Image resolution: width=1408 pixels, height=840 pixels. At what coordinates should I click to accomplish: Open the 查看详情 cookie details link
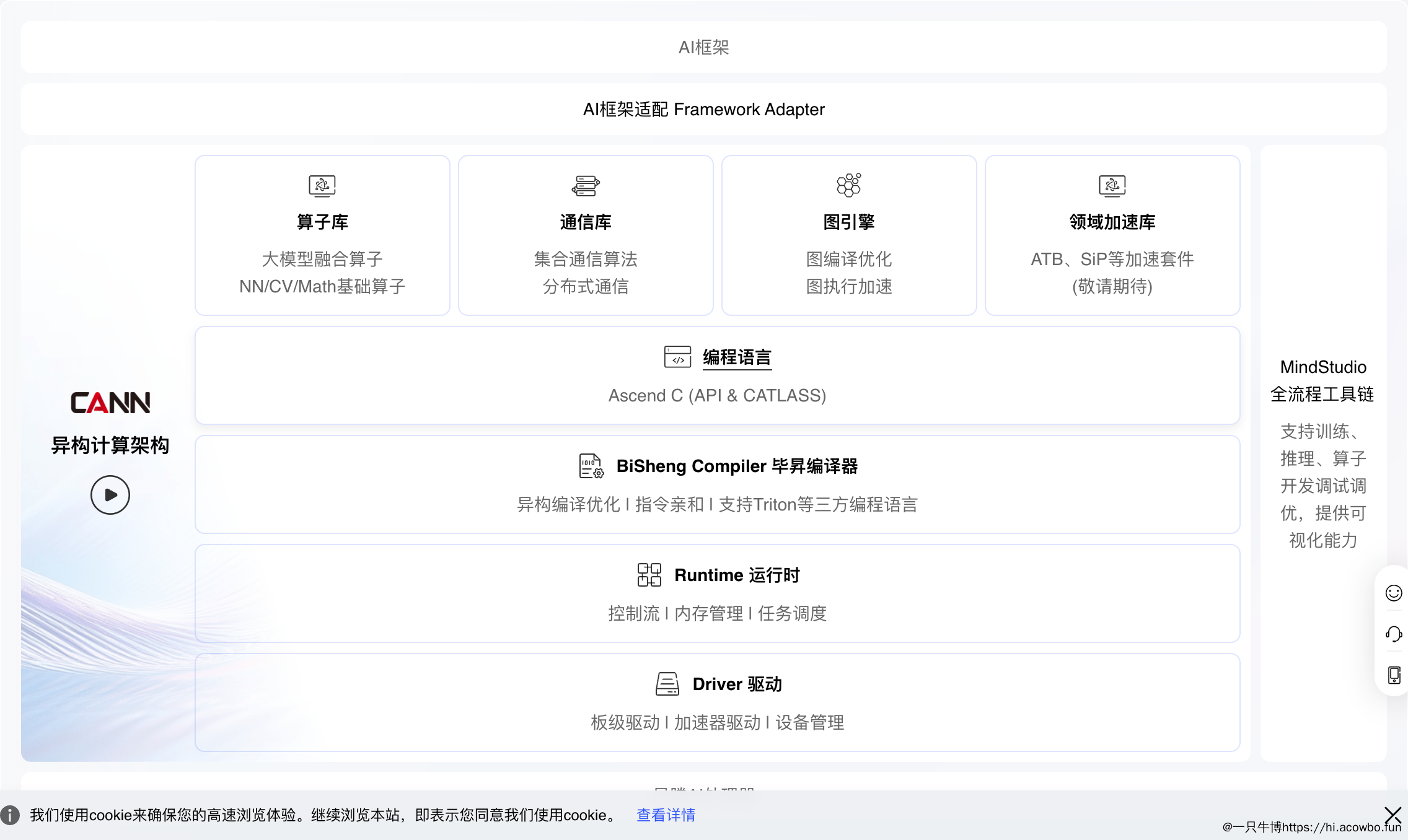click(666, 815)
